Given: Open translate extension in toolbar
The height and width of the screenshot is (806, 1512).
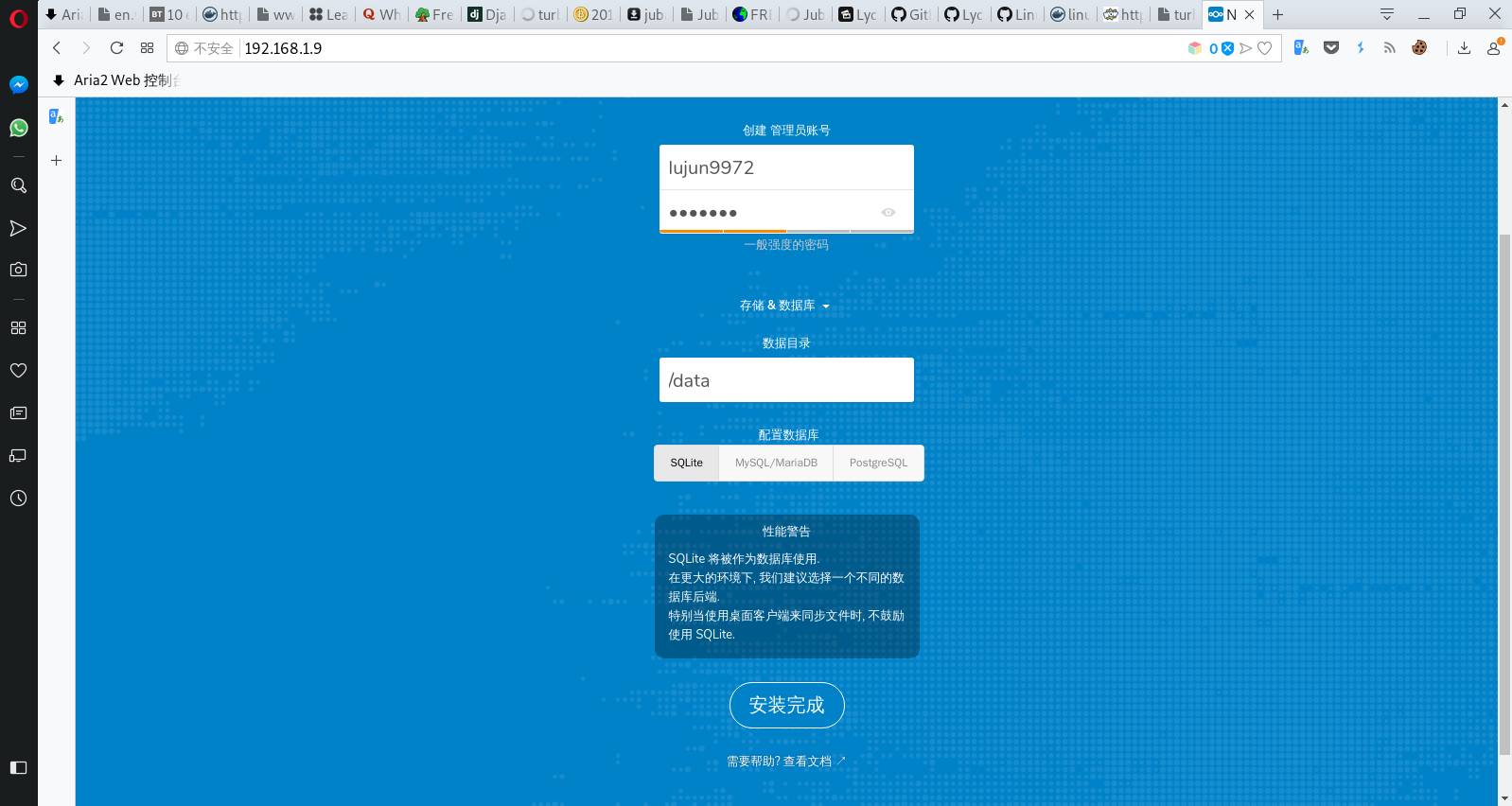Looking at the screenshot, I should click(1301, 48).
